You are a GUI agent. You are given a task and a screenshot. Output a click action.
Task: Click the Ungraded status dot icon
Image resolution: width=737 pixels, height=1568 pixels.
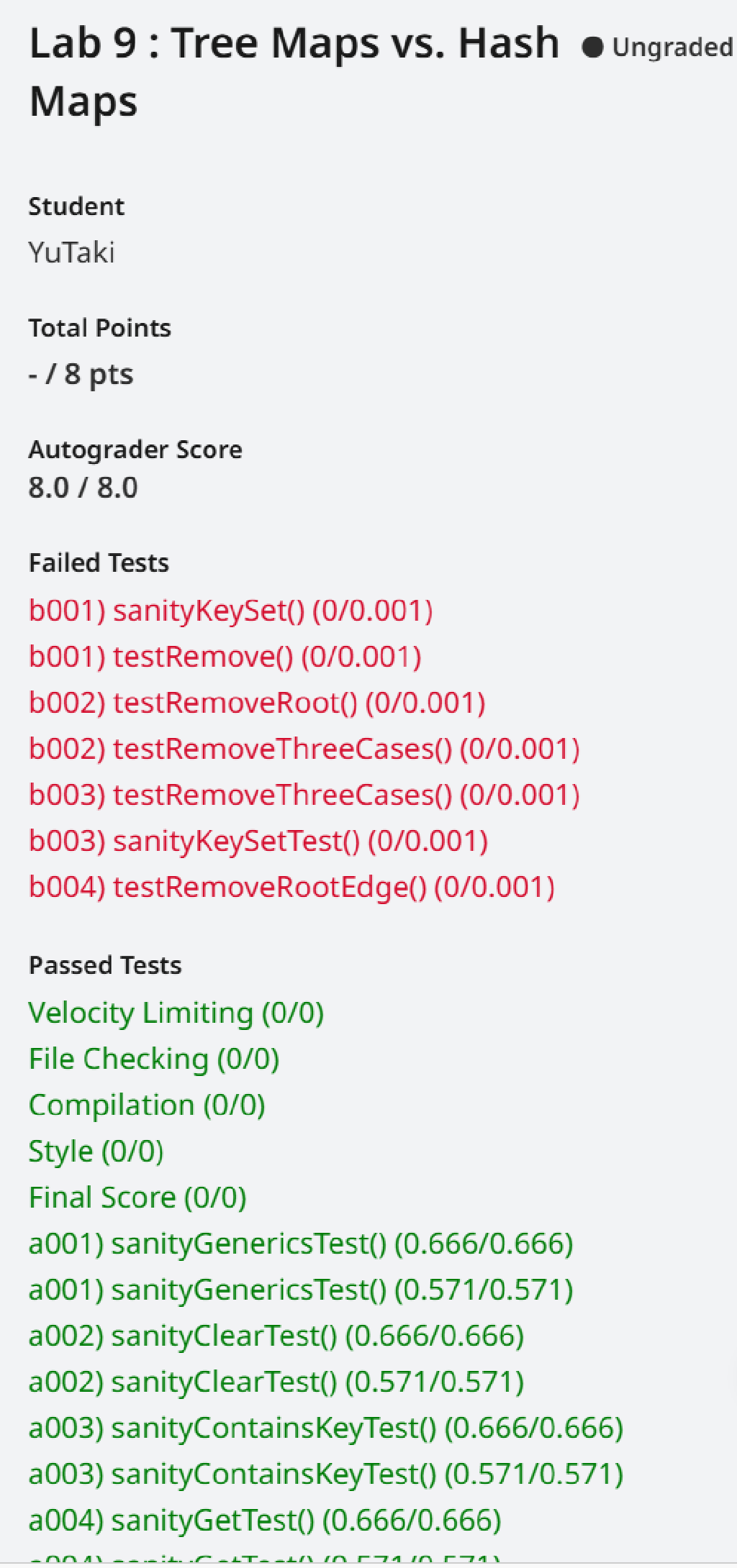[592, 47]
